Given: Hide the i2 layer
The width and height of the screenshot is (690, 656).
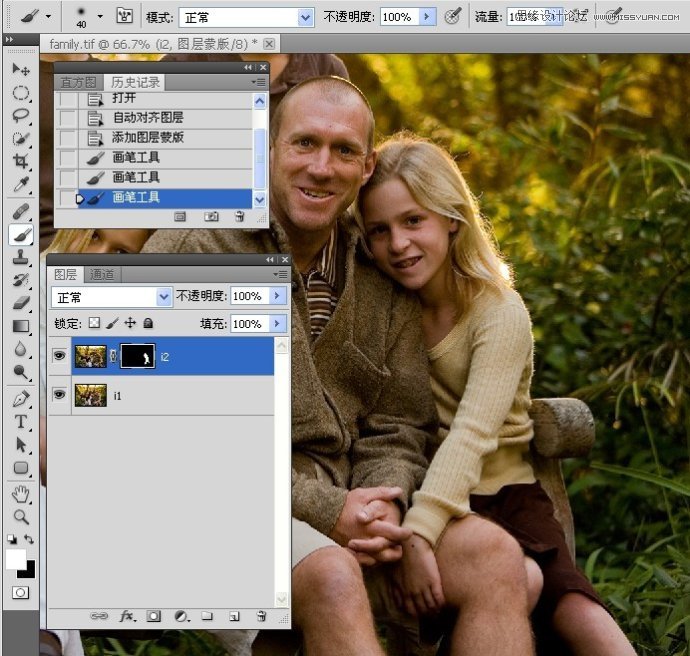Looking at the screenshot, I should coord(59,355).
